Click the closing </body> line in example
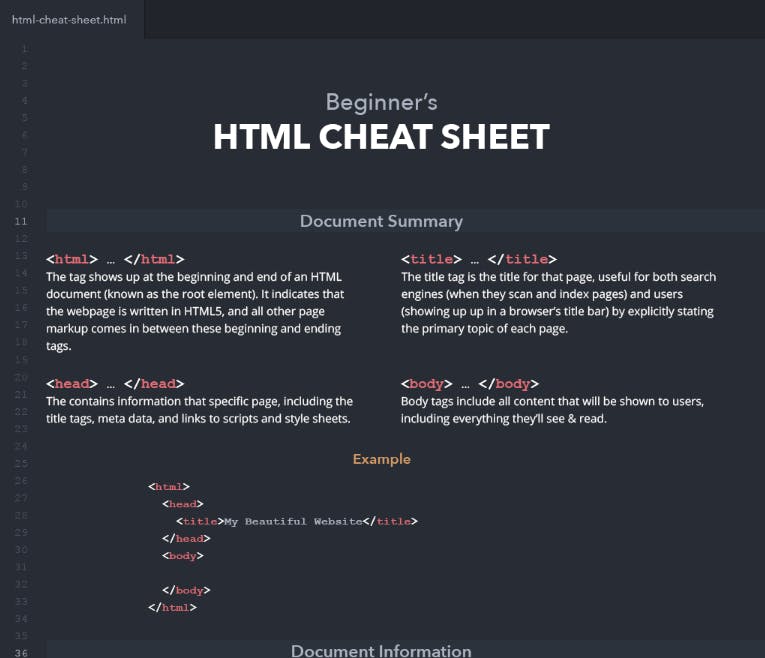 (186, 590)
